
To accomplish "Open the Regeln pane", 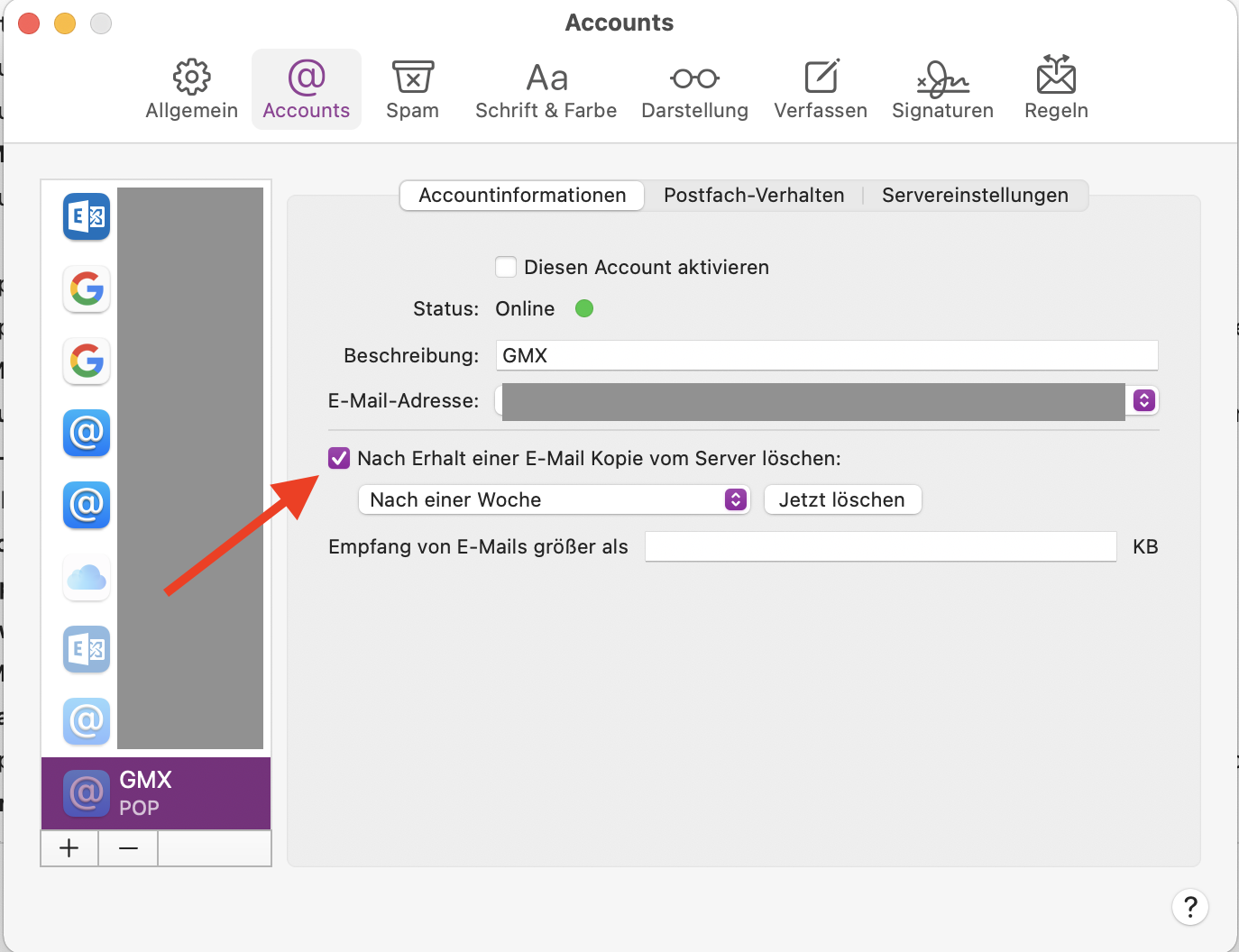I will point(1056,89).
